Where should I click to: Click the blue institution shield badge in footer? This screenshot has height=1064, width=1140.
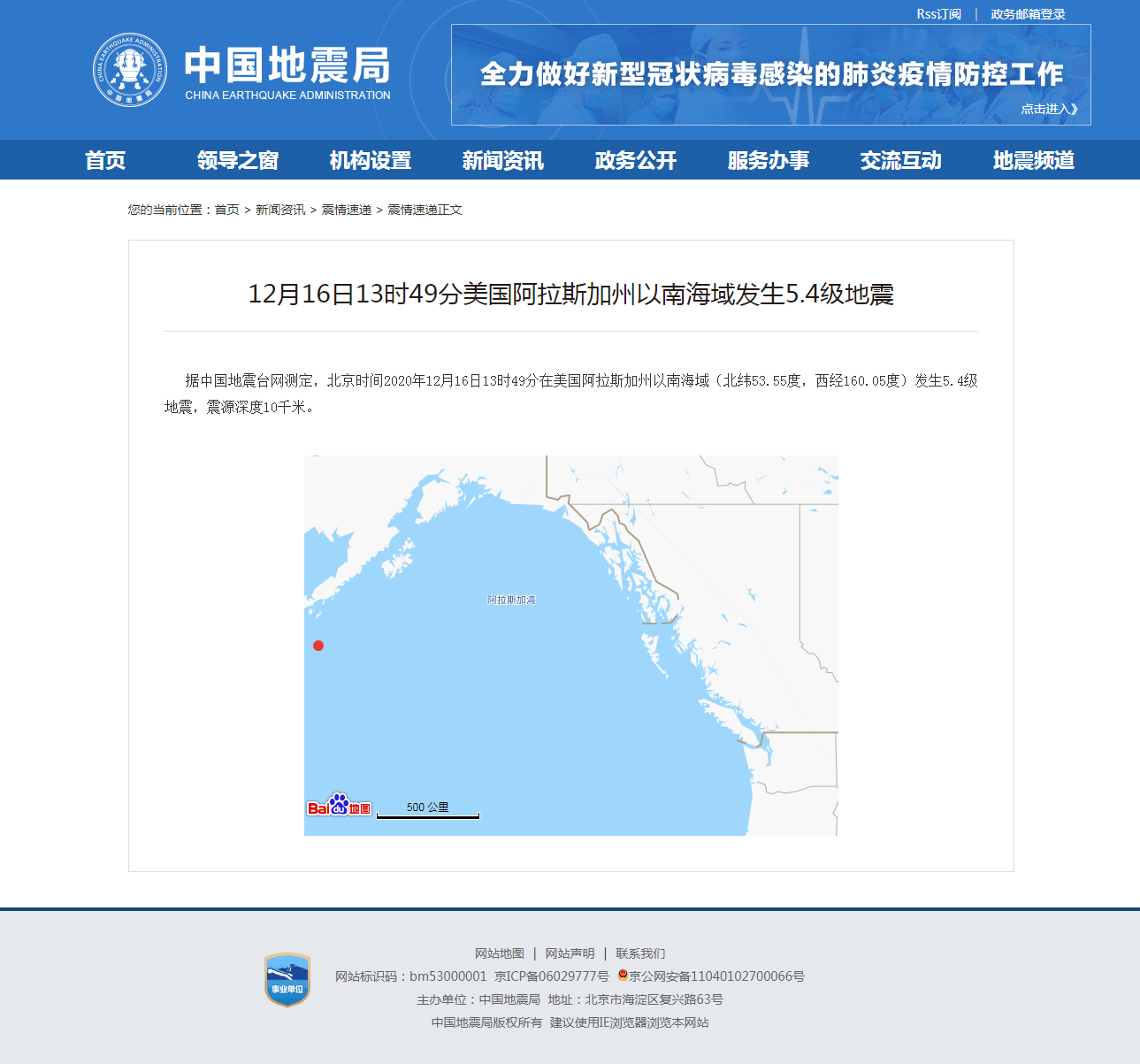pos(287,979)
